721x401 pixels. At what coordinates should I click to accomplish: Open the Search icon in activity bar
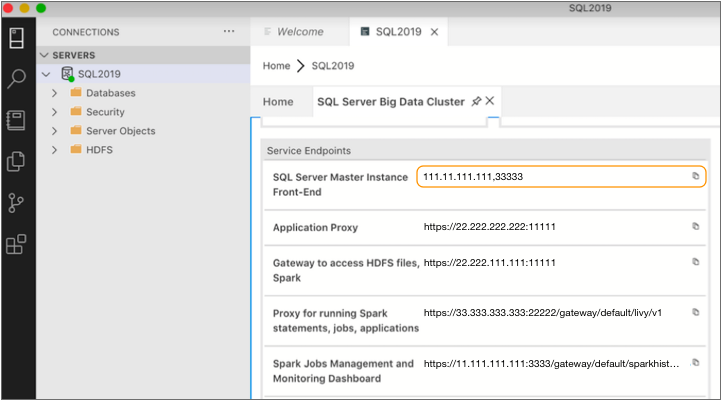(x=16, y=80)
